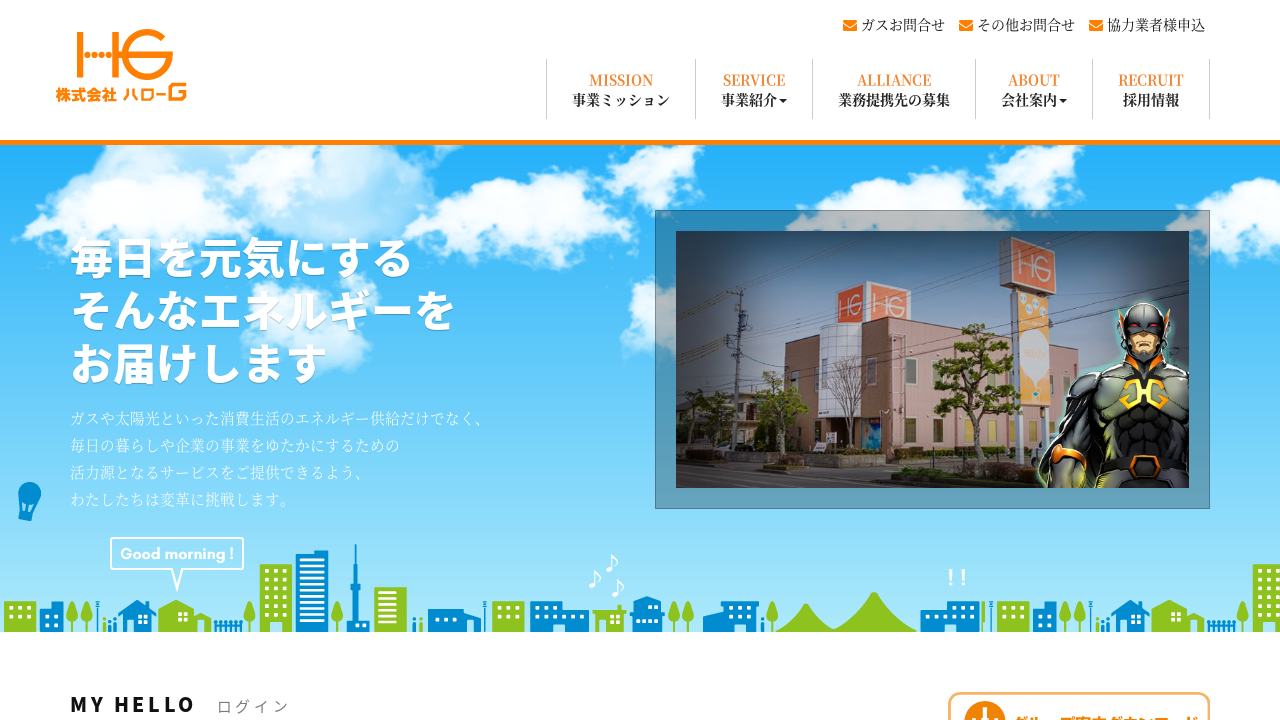Click the orange circular download icon
Viewport: 1280px width, 720px height.
pyautogui.click(x=984, y=714)
